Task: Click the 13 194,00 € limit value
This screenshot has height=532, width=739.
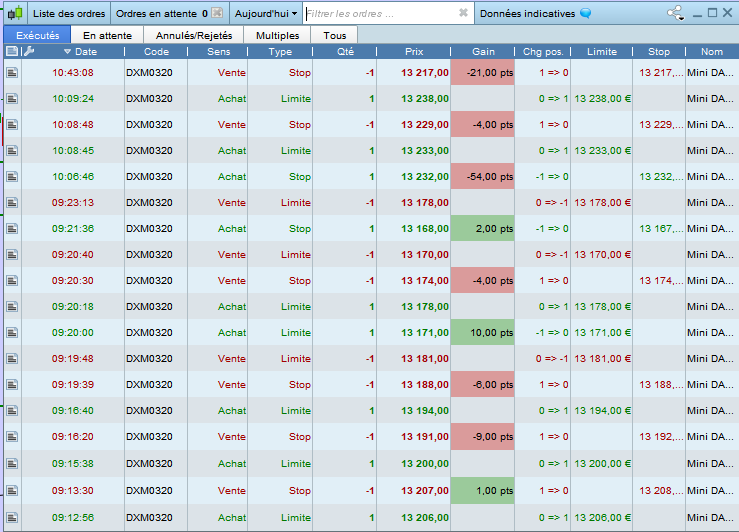Action: pyautogui.click(x=602, y=410)
